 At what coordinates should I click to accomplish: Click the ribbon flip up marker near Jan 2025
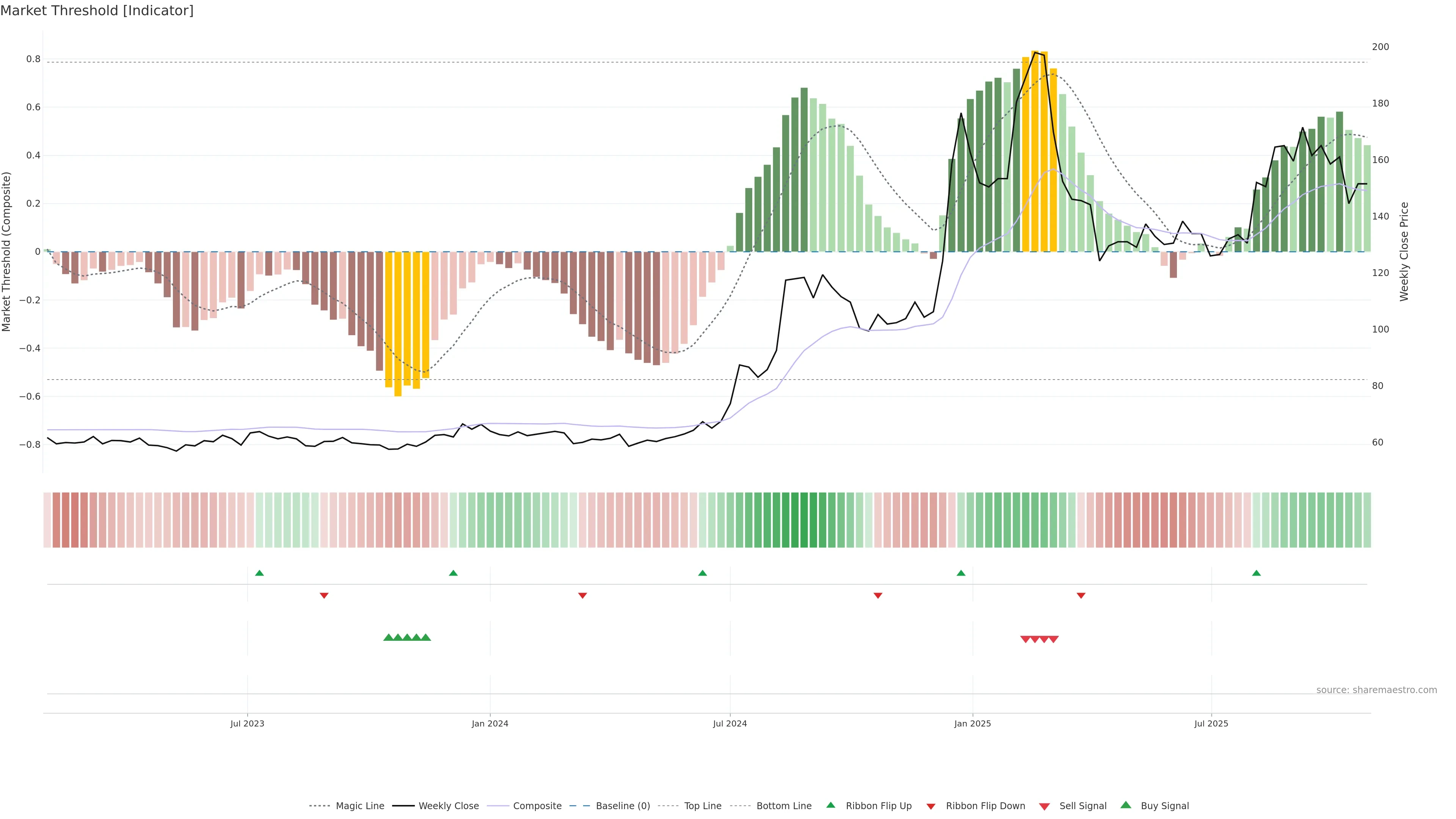coord(961,573)
